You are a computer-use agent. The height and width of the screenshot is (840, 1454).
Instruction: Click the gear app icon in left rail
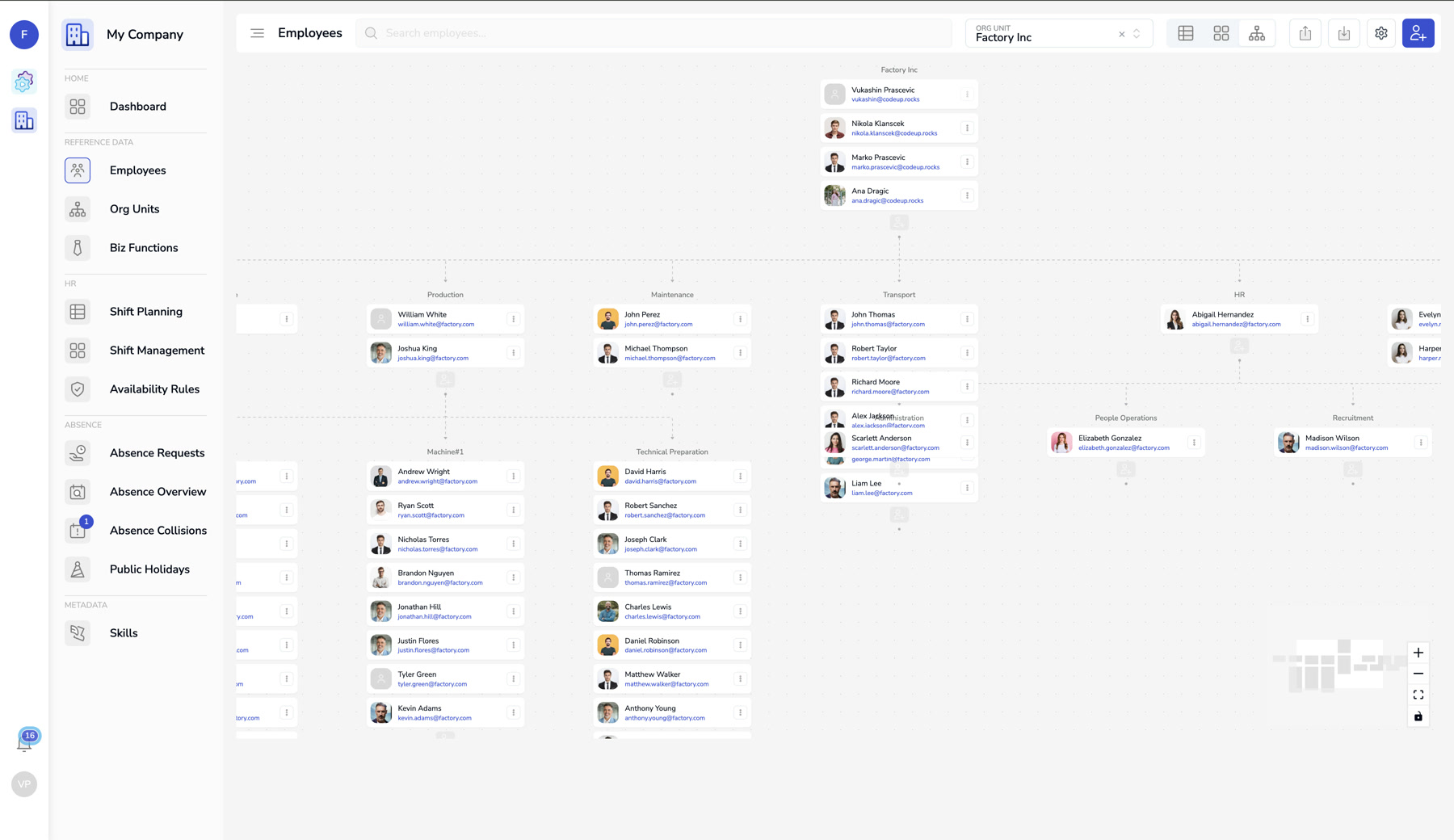24,82
